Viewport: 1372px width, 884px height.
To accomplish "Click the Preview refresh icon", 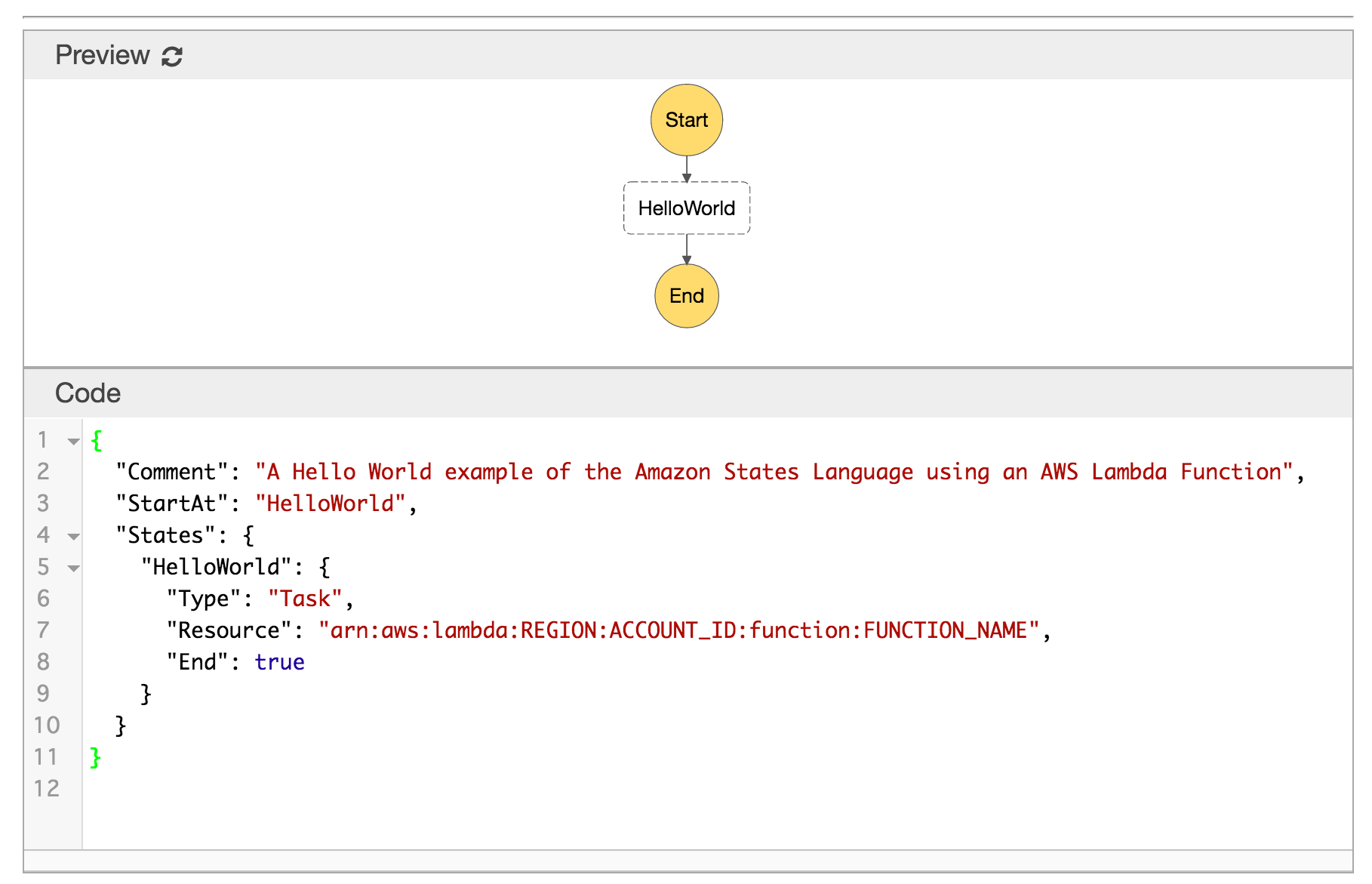I will click(x=172, y=57).
